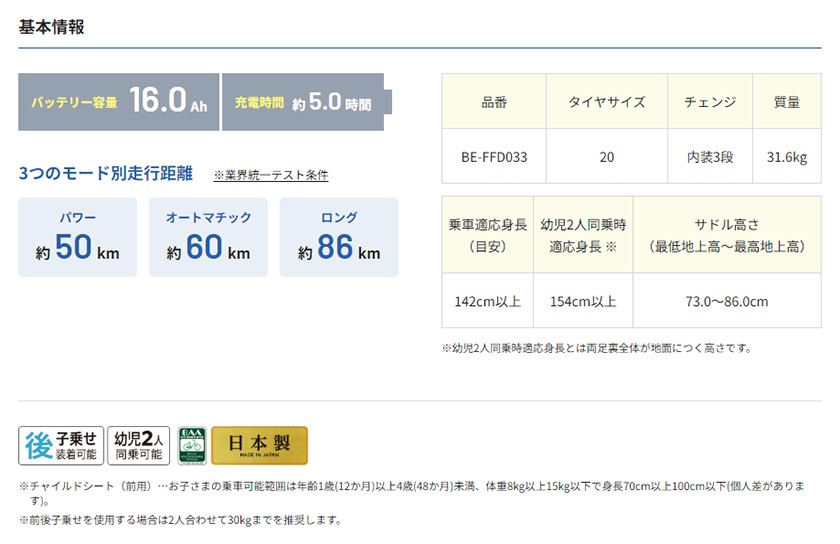Click the サドル高さ header cell
Image resolution: width=840 pixels, height=544 pixels.
pyautogui.click(x=727, y=235)
